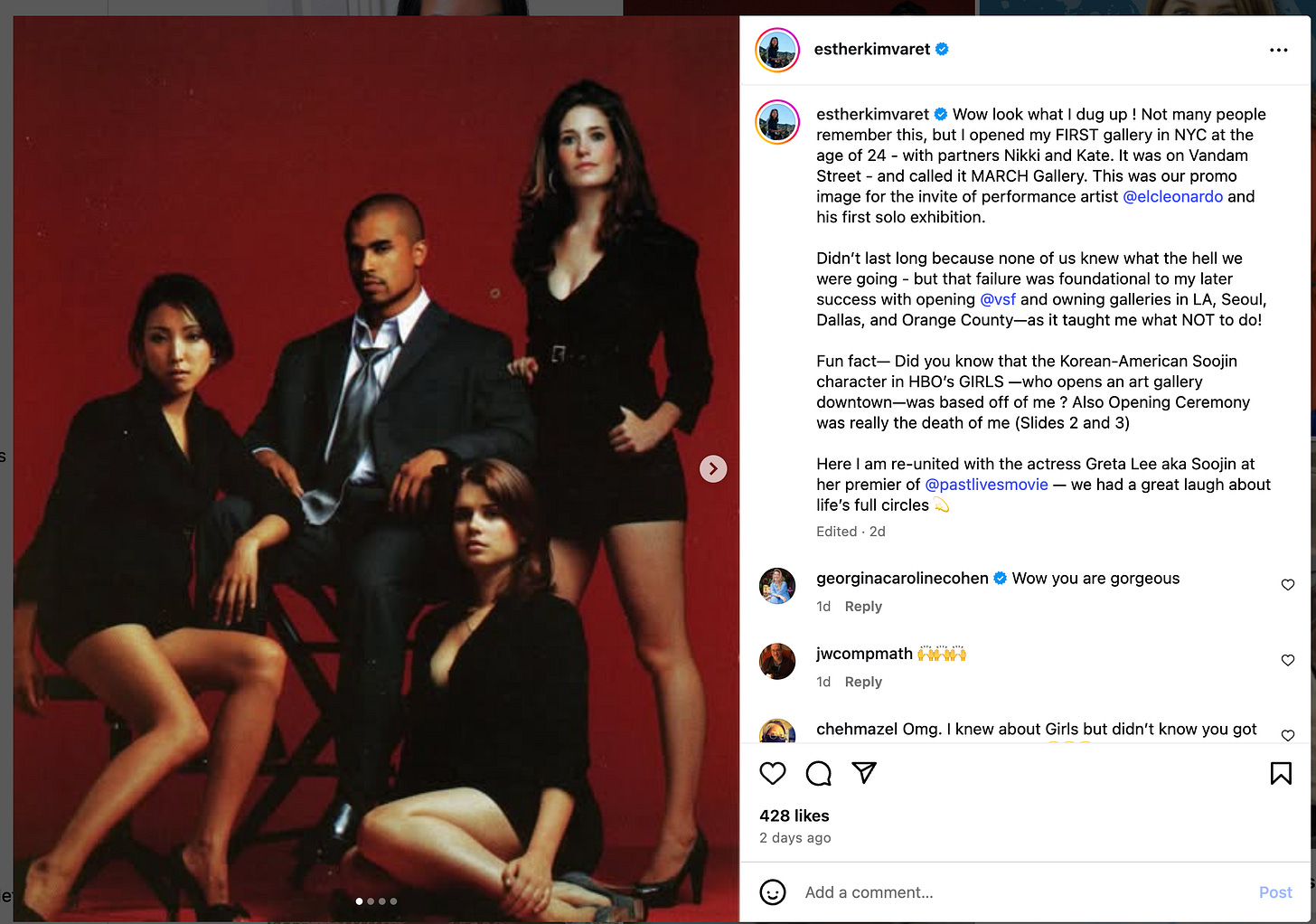Share the post using the paper plane icon

(865, 772)
